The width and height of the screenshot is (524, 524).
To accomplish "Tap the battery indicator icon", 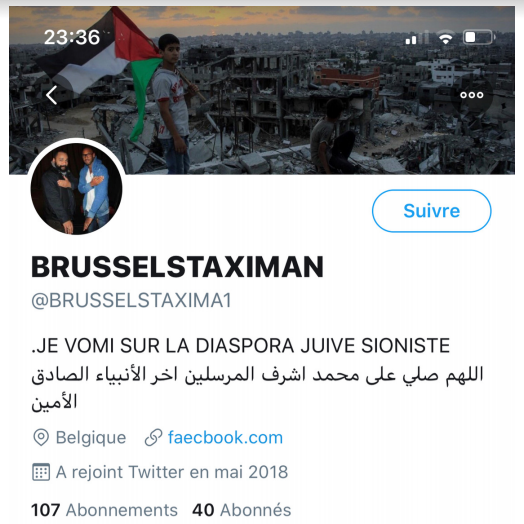I will tap(479, 37).
